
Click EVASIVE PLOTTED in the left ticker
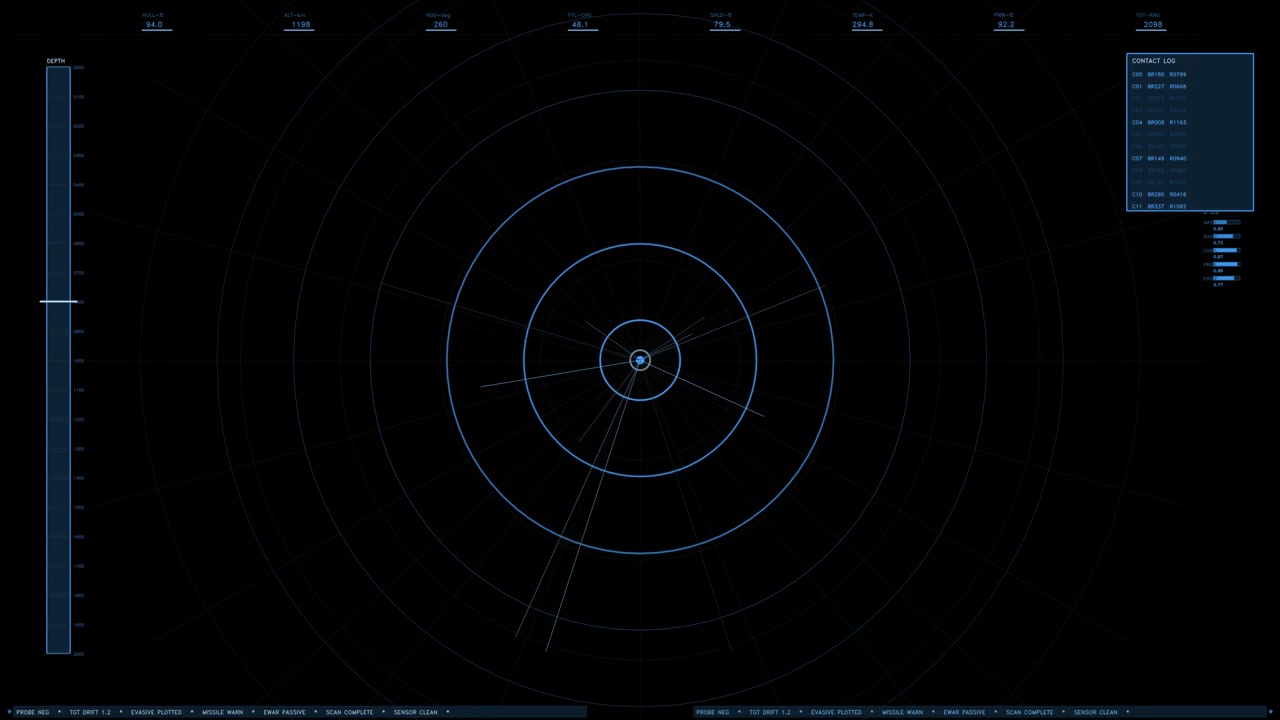coord(156,712)
